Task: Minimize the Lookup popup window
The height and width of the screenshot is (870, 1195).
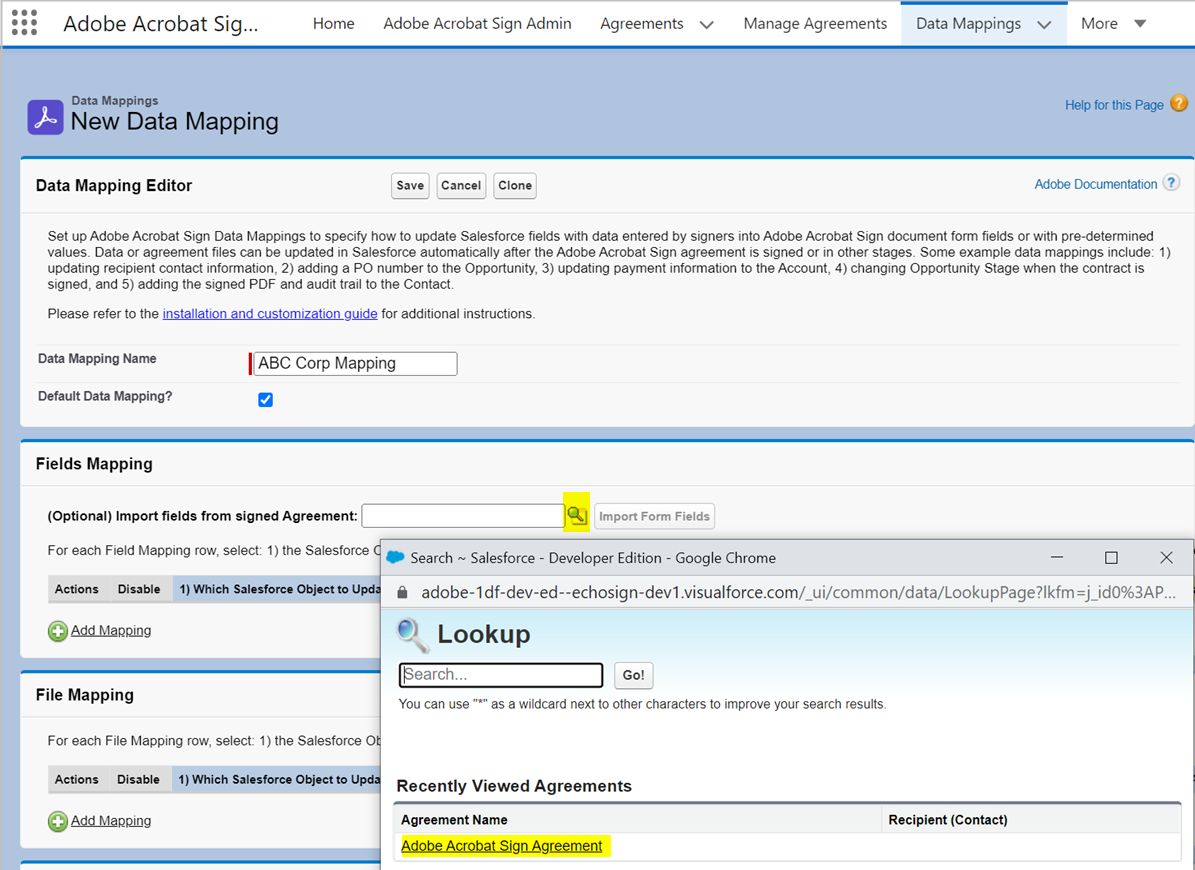Action: 1056,558
